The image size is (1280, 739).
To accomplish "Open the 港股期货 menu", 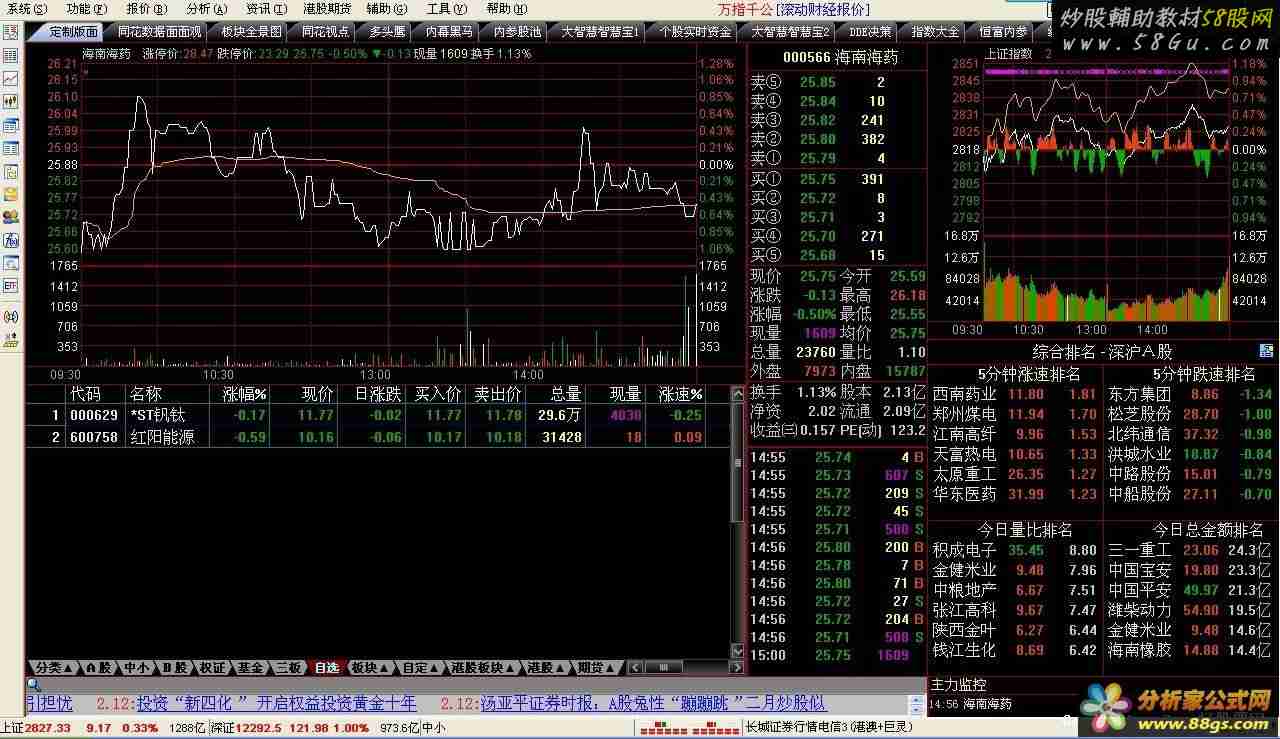I will coord(327,8).
